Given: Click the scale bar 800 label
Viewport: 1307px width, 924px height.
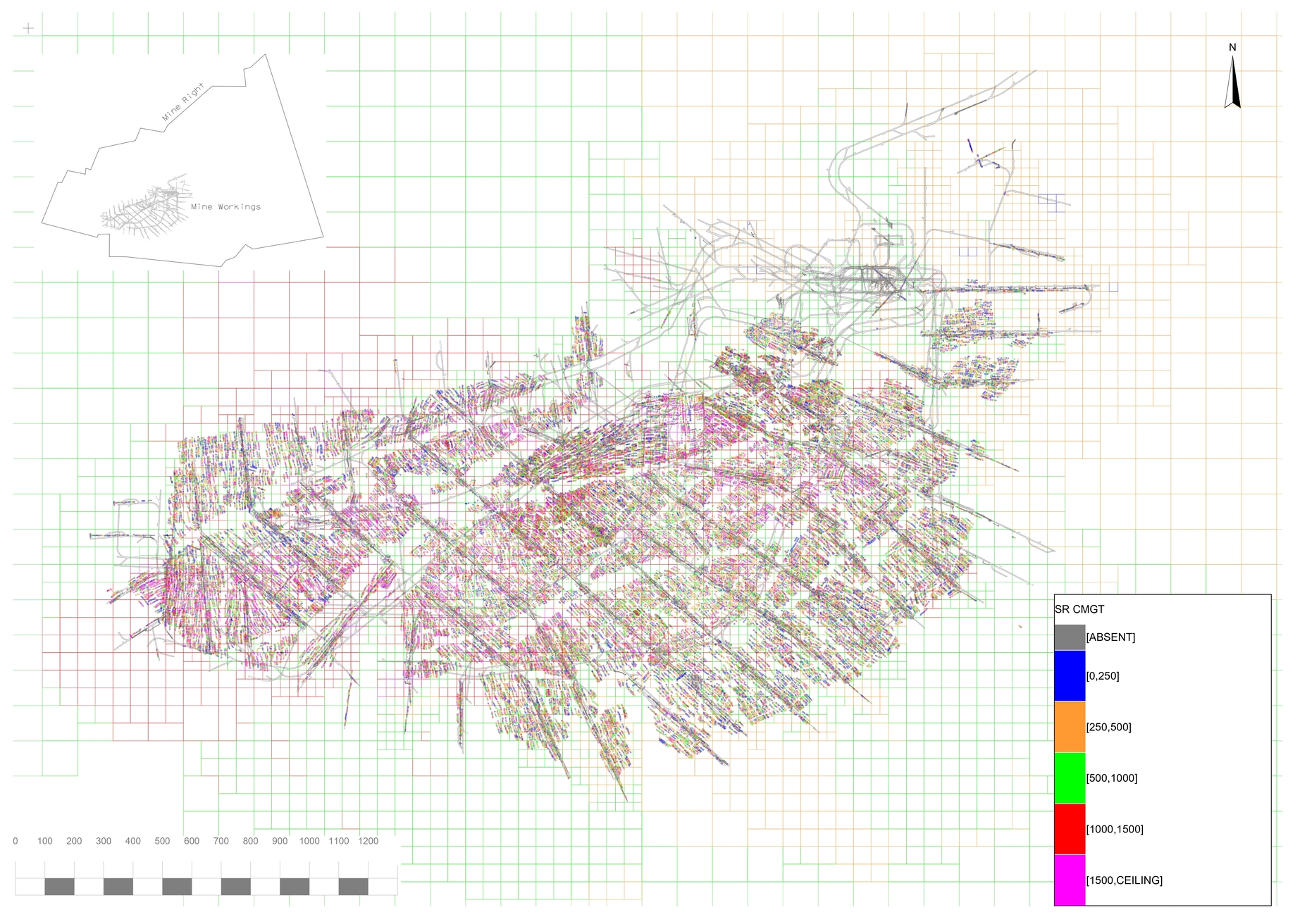Looking at the screenshot, I should click(x=250, y=841).
